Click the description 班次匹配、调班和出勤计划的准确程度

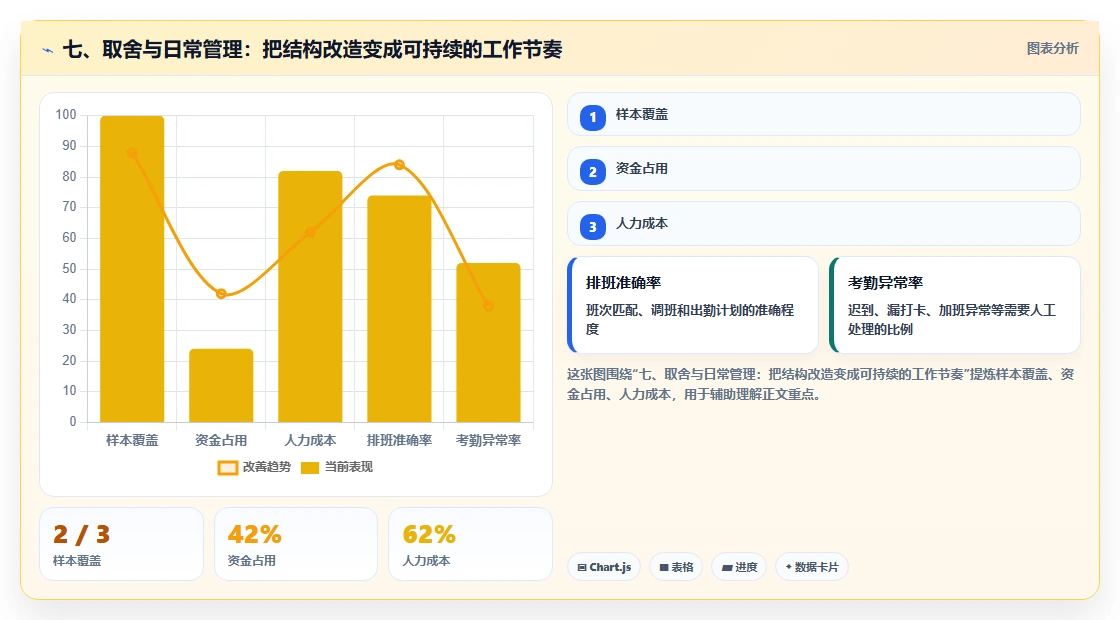click(x=690, y=320)
